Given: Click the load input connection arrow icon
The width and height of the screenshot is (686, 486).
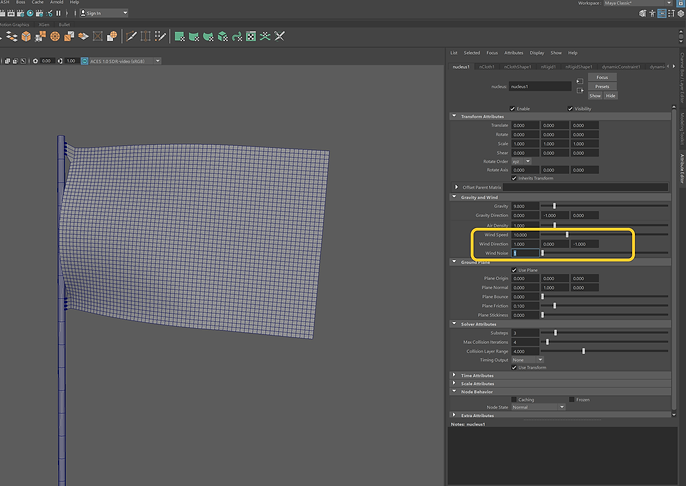Looking at the screenshot, I should (580, 81).
